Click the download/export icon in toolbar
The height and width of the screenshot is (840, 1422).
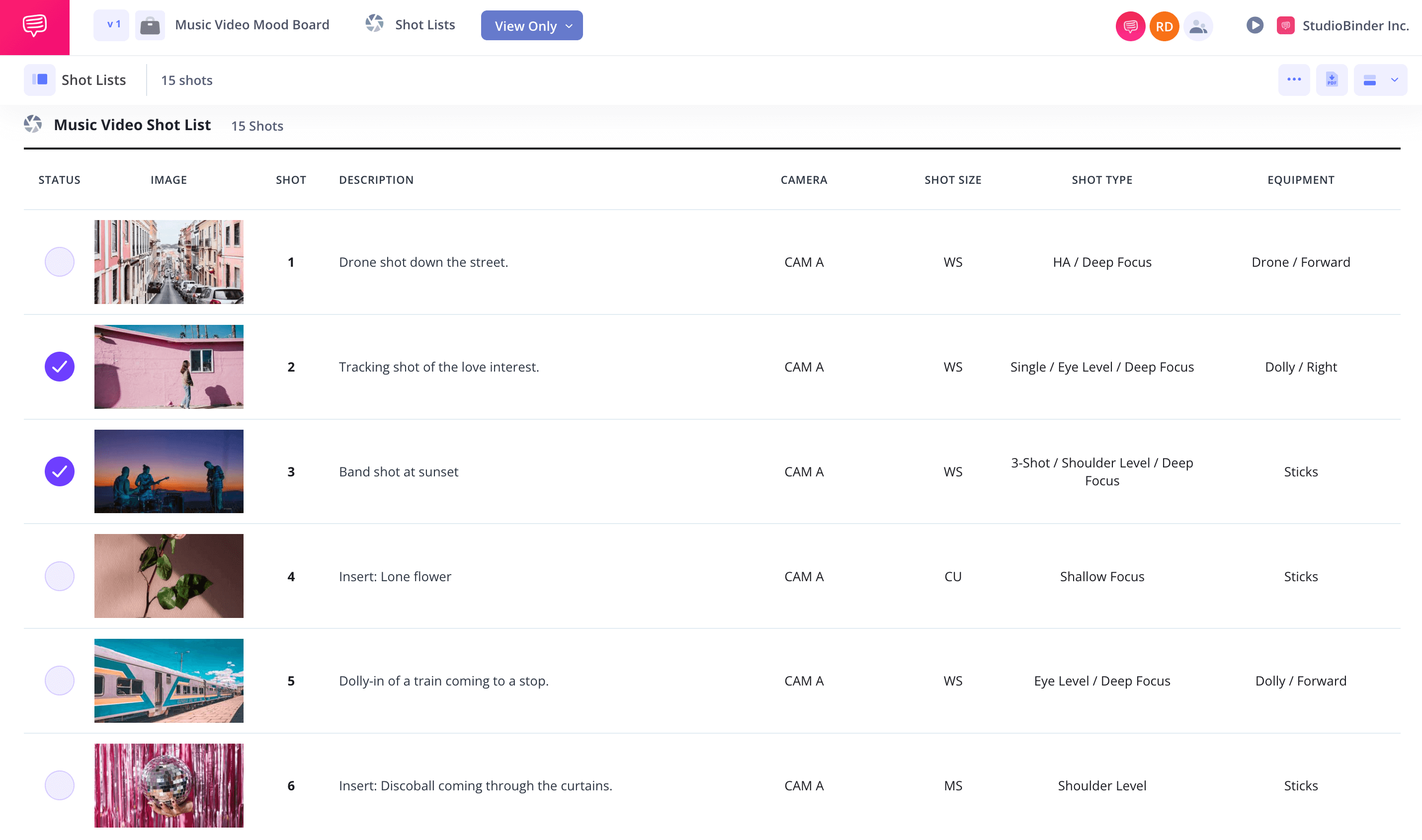click(1332, 79)
